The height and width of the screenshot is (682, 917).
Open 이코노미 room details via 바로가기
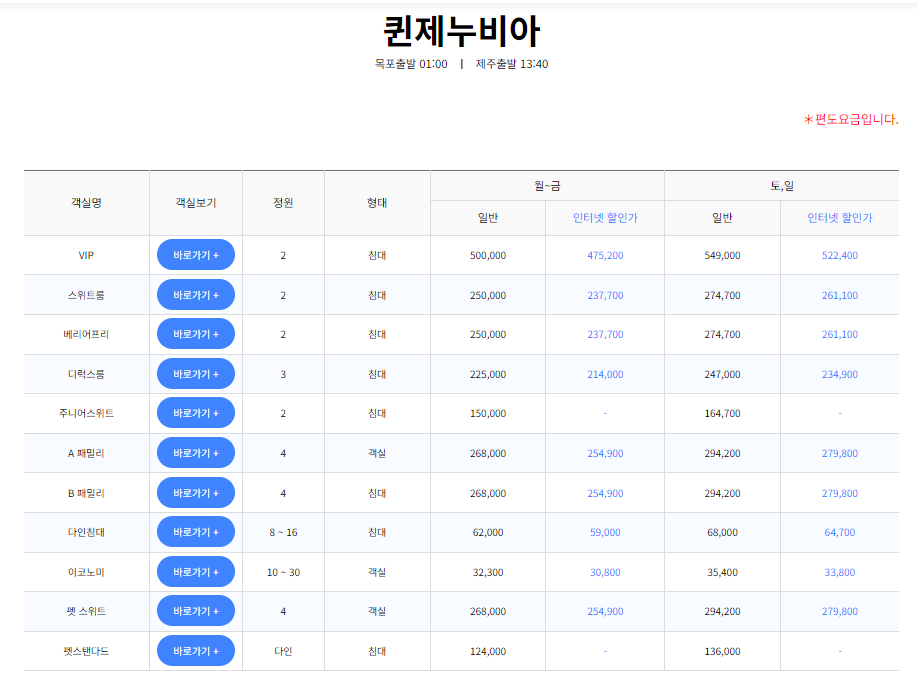click(195, 571)
